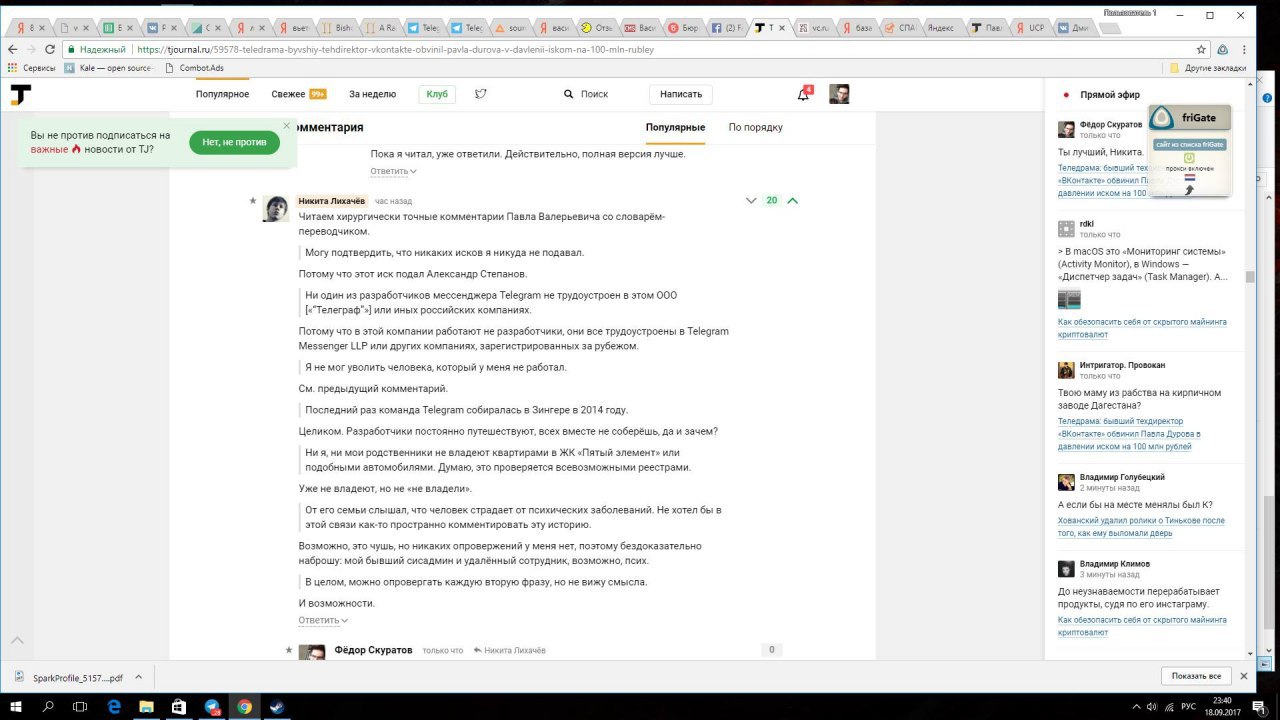
Task: Open the user profile avatar in header
Action: tap(839, 94)
